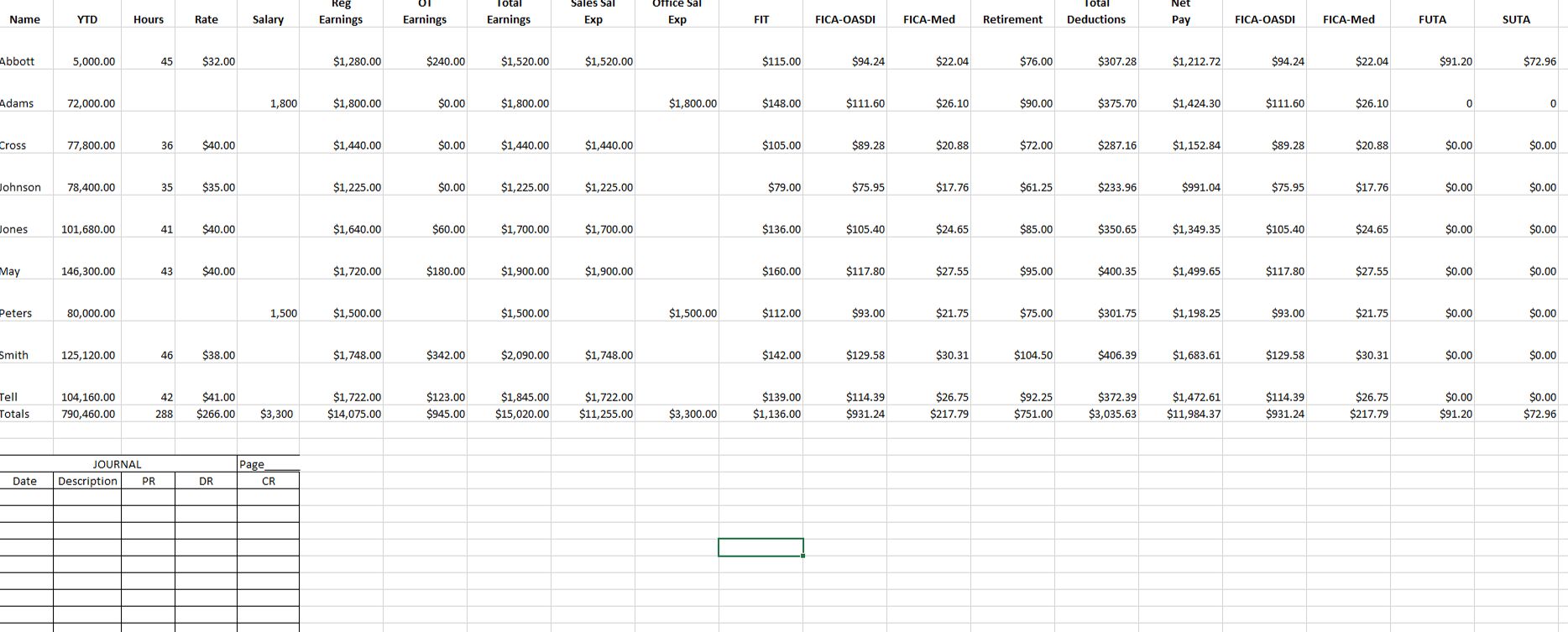Screen dimensions: 1568x632
Task: Click Jones YTD 101,680.00
Action: (x=87, y=229)
